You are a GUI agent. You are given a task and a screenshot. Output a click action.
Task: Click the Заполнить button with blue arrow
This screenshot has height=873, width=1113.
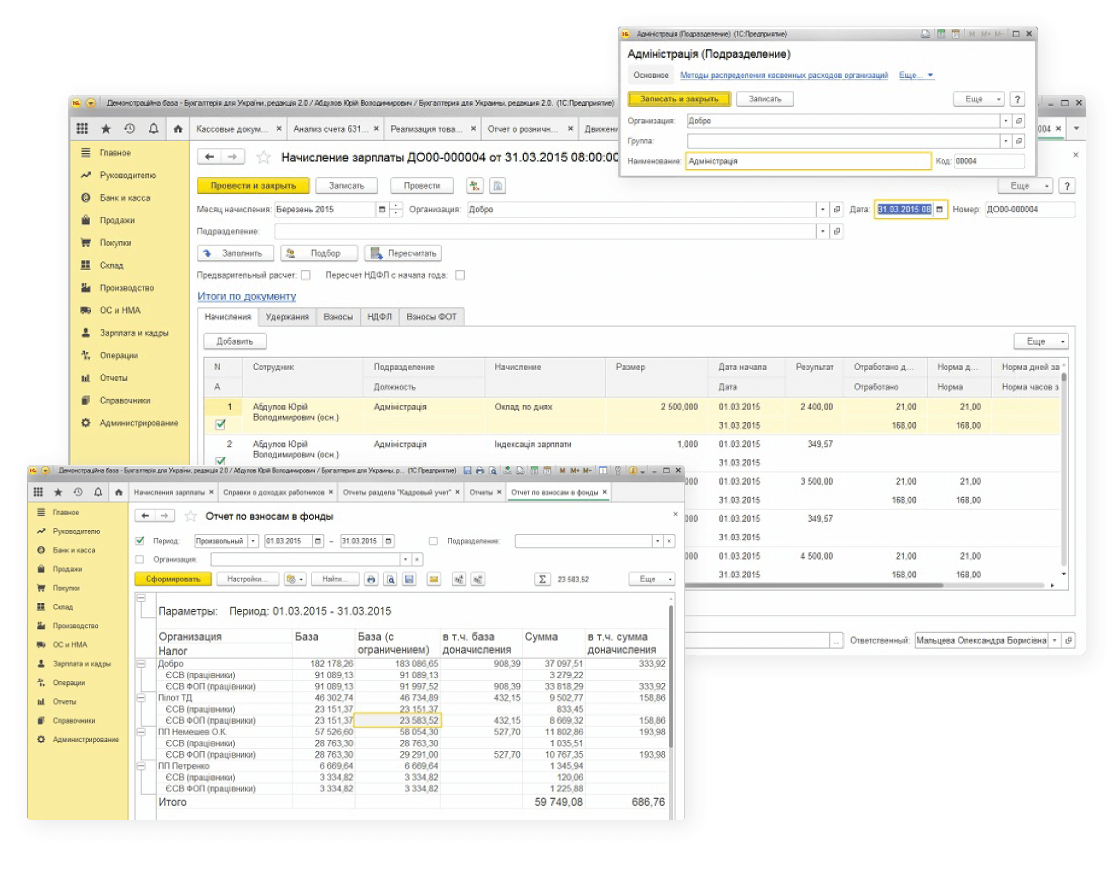[235, 253]
